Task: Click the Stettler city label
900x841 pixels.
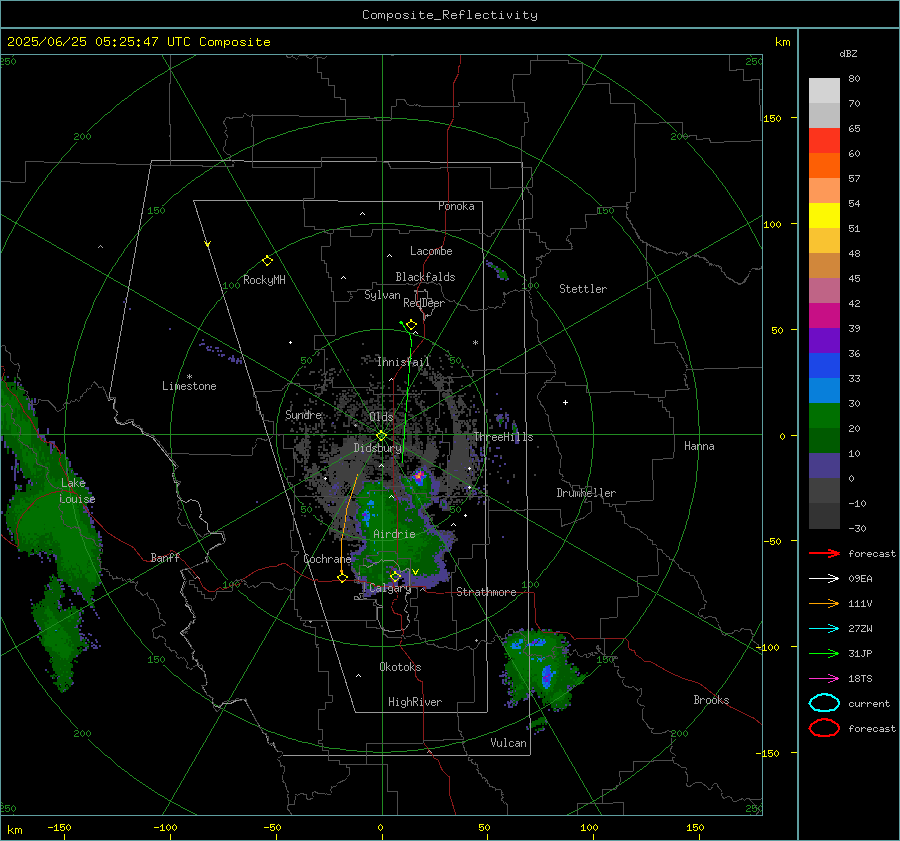Action: pyautogui.click(x=583, y=289)
